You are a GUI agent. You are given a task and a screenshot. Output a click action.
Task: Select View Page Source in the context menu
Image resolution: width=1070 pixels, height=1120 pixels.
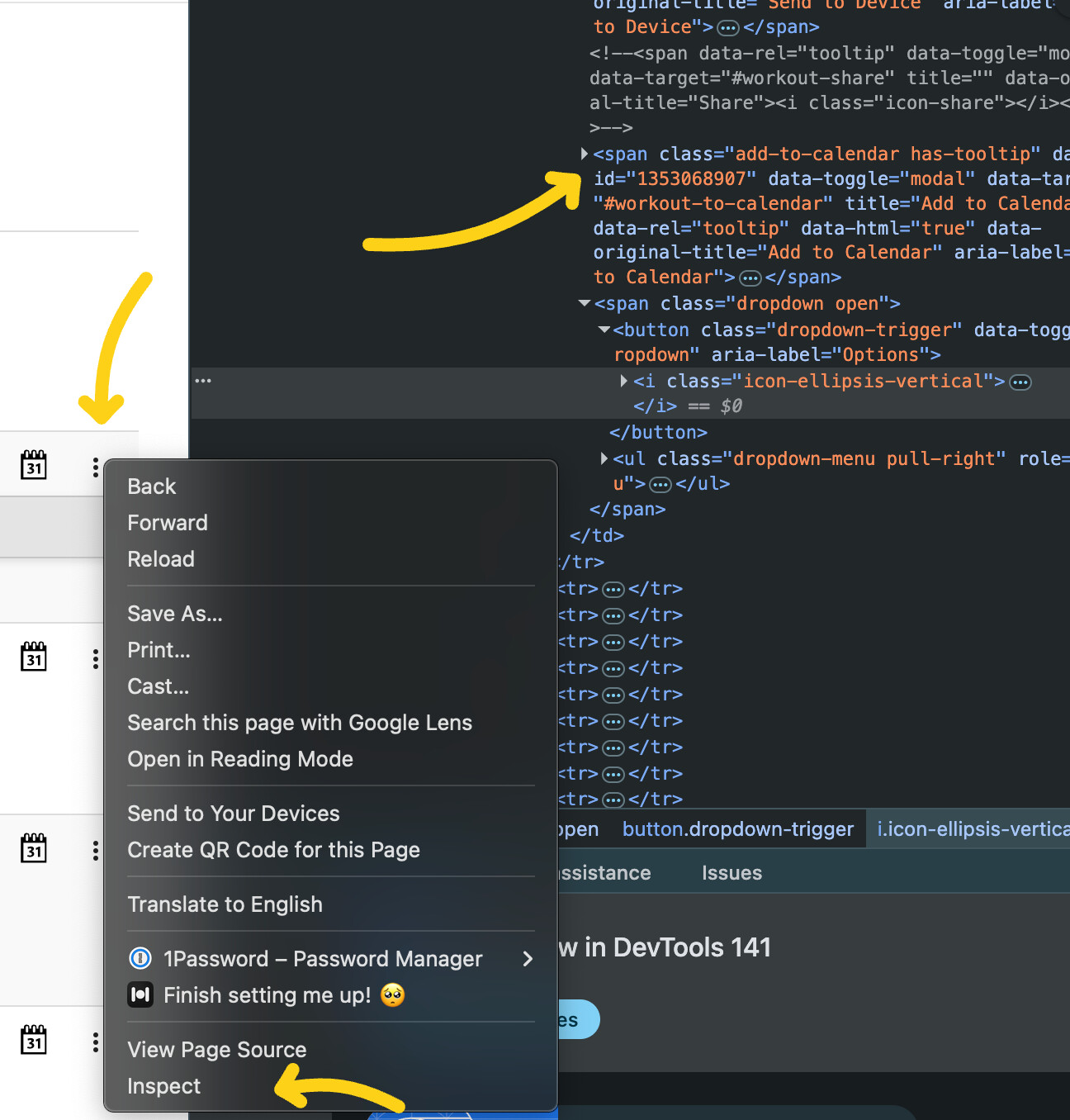[217, 1050]
